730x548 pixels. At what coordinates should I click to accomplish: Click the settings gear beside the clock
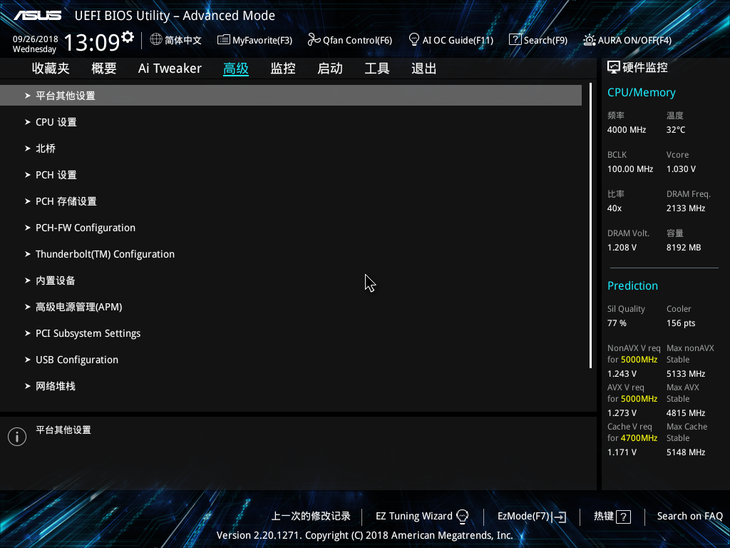[128, 36]
